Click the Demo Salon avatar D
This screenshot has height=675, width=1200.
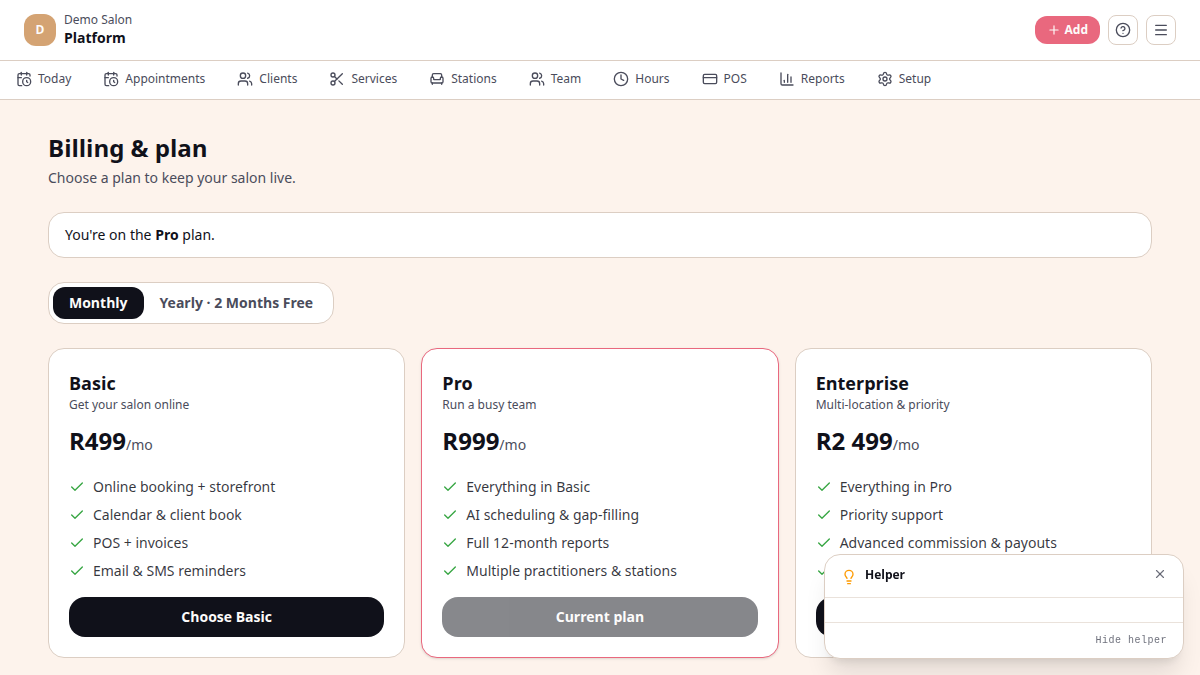click(40, 30)
